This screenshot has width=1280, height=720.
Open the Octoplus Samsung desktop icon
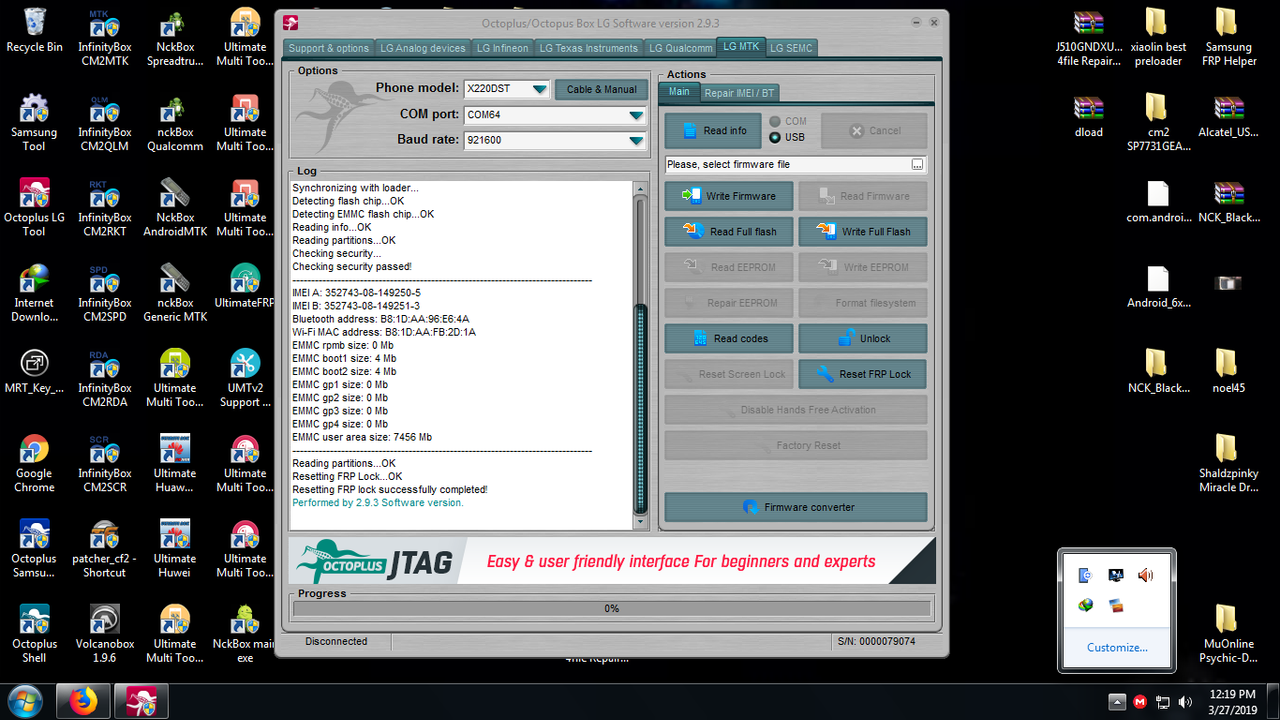tap(34, 550)
